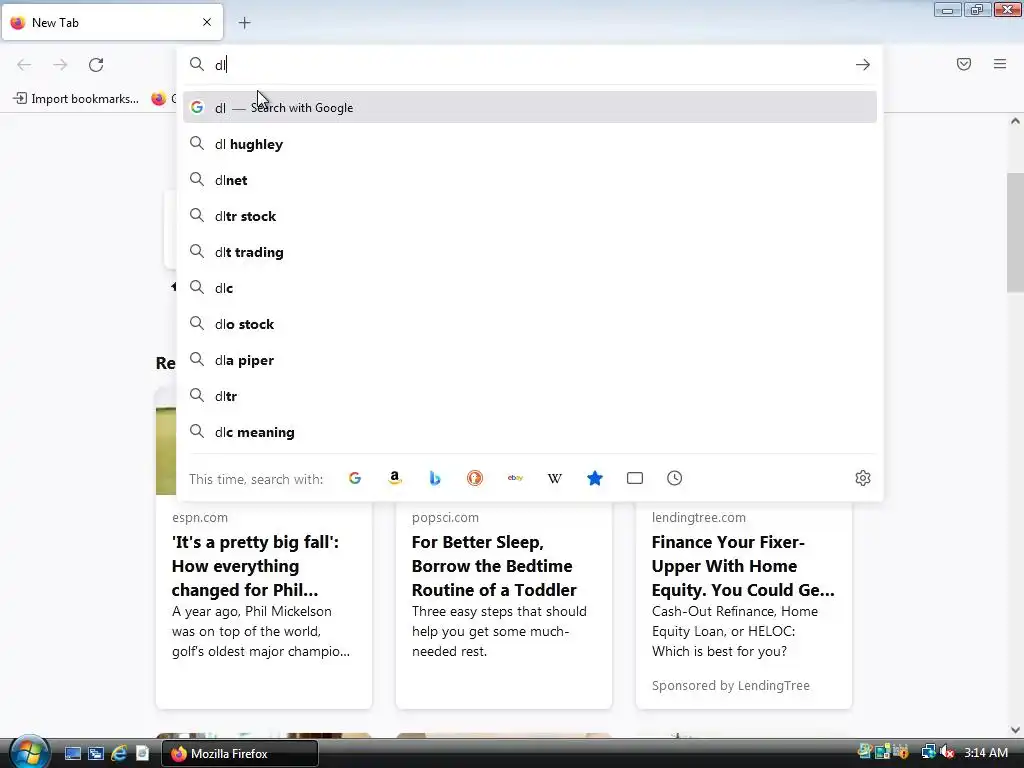Select the 'dlc' suggestion
This screenshot has width=1024, height=768.
click(x=530, y=288)
